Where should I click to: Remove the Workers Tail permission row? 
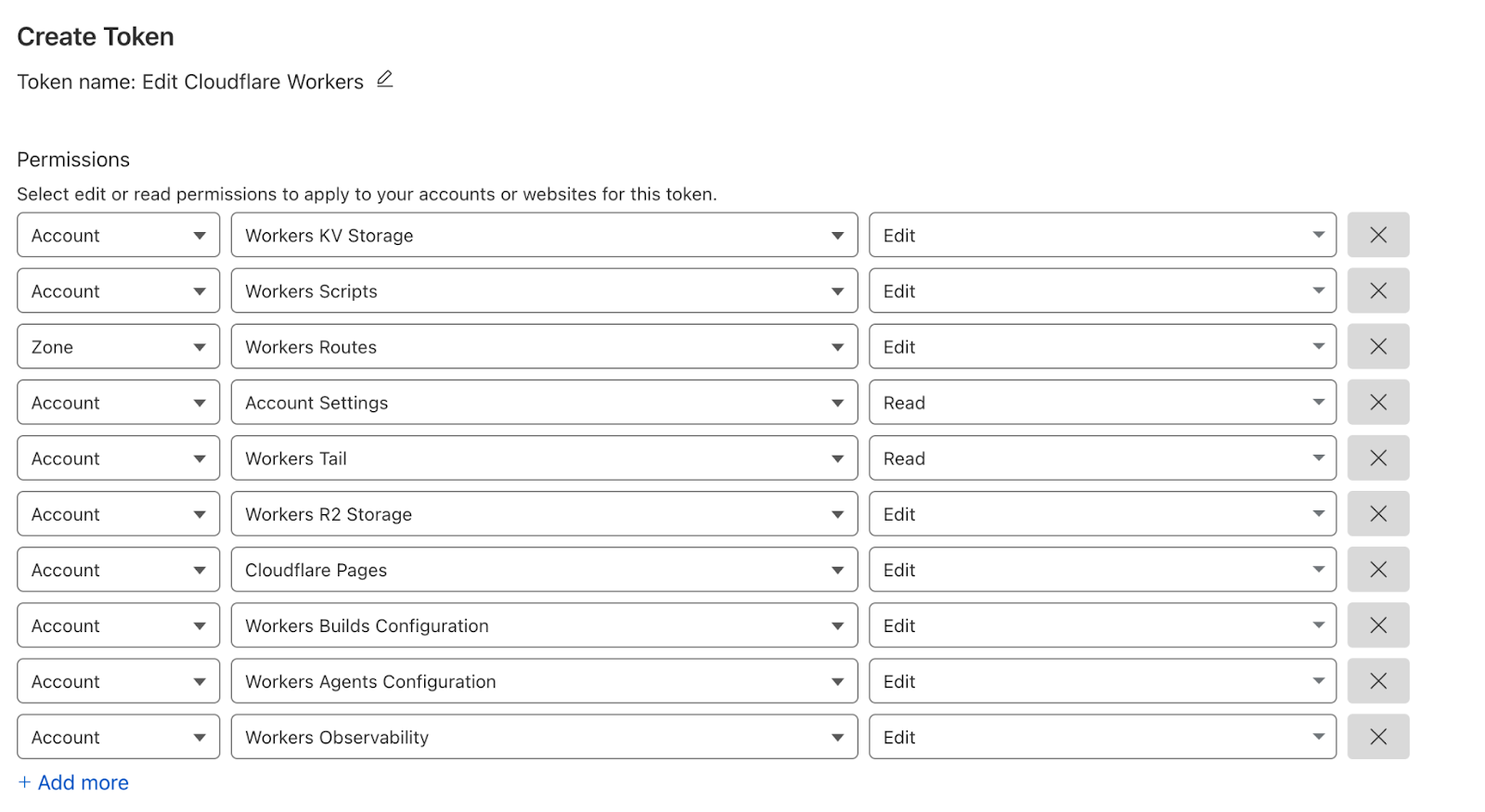pyautogui.click(x=1377, y=458)
